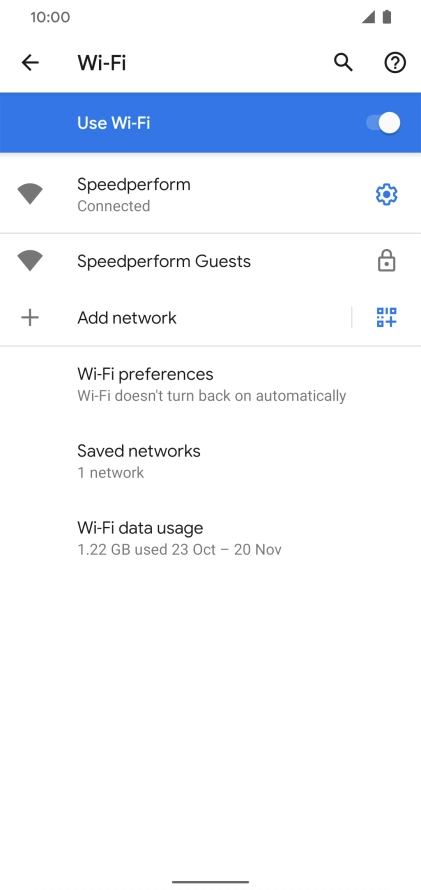Scan QR code to add network
Image resolution: width=421 pixels, height=890 pixels.
coord(386,317)
